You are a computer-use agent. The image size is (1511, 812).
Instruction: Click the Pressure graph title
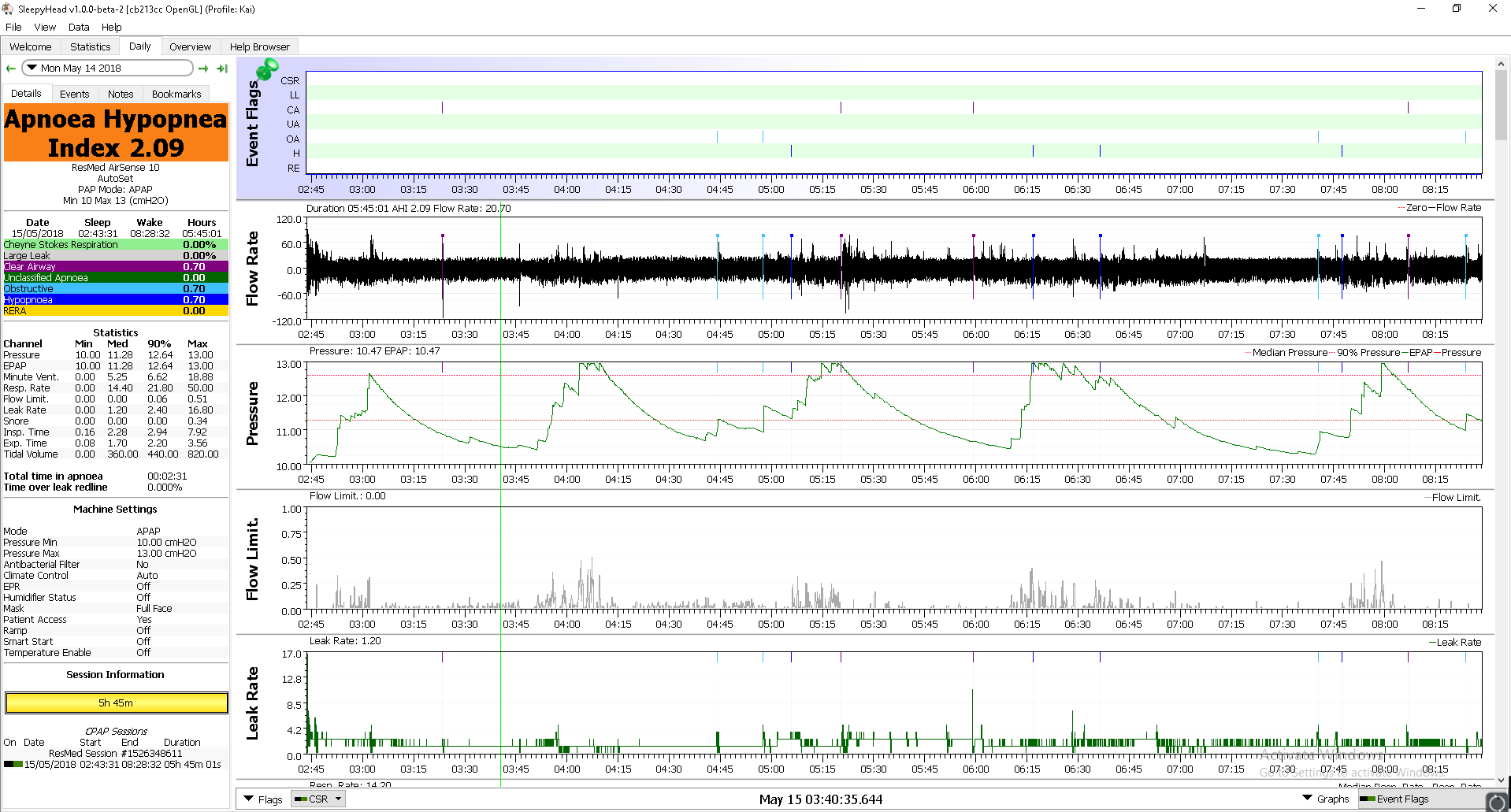(252, 413)
